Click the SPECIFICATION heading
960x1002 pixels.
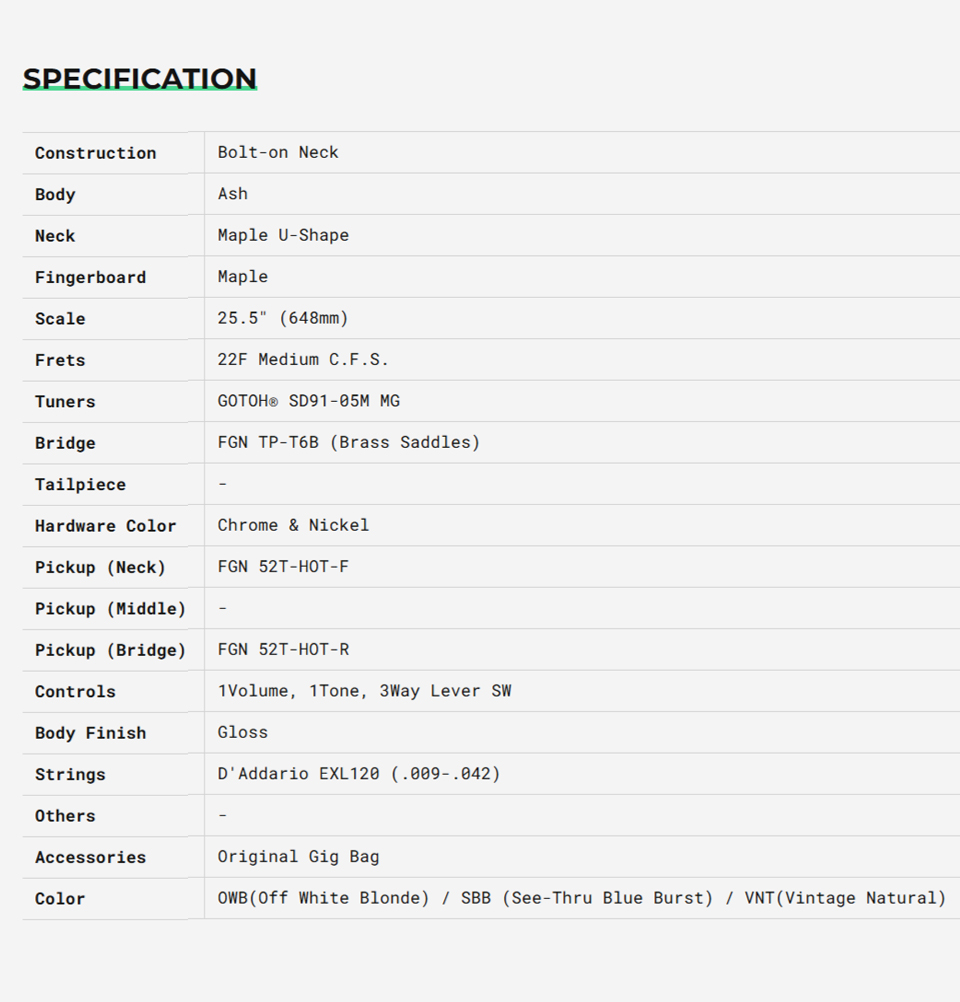[x=140, y=79]
